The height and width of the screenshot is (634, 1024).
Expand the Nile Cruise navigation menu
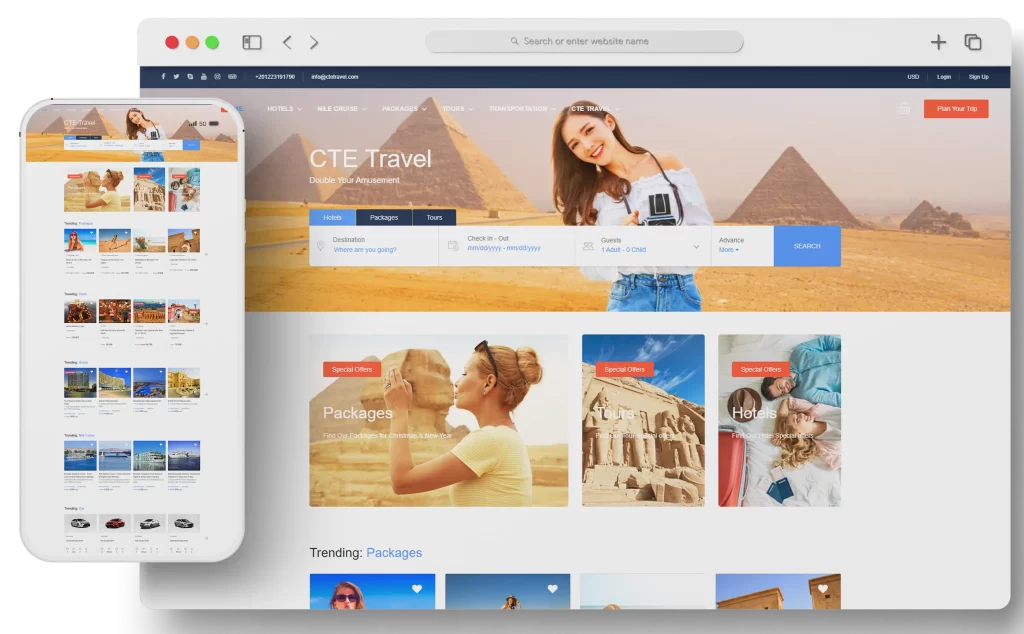[x=338, y=109]
